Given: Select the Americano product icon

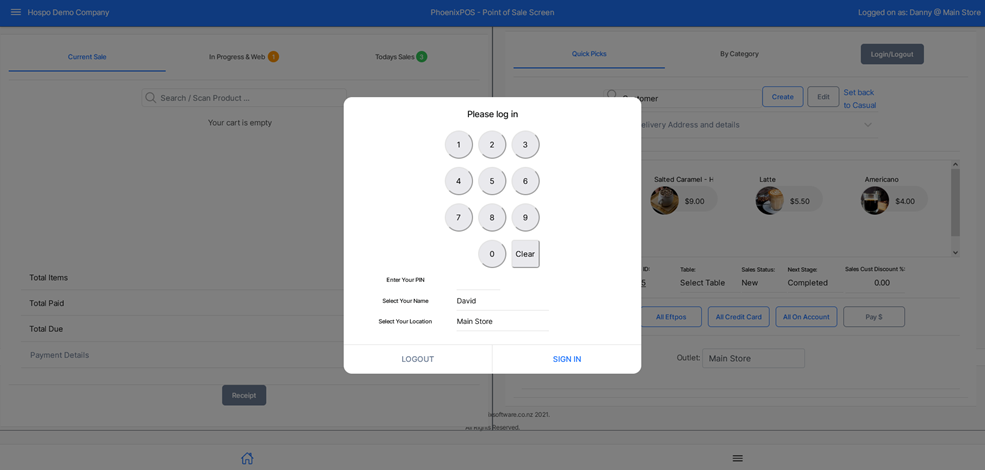Looking at the screenshot, I should pyautogui.click(x=875, y=200).
